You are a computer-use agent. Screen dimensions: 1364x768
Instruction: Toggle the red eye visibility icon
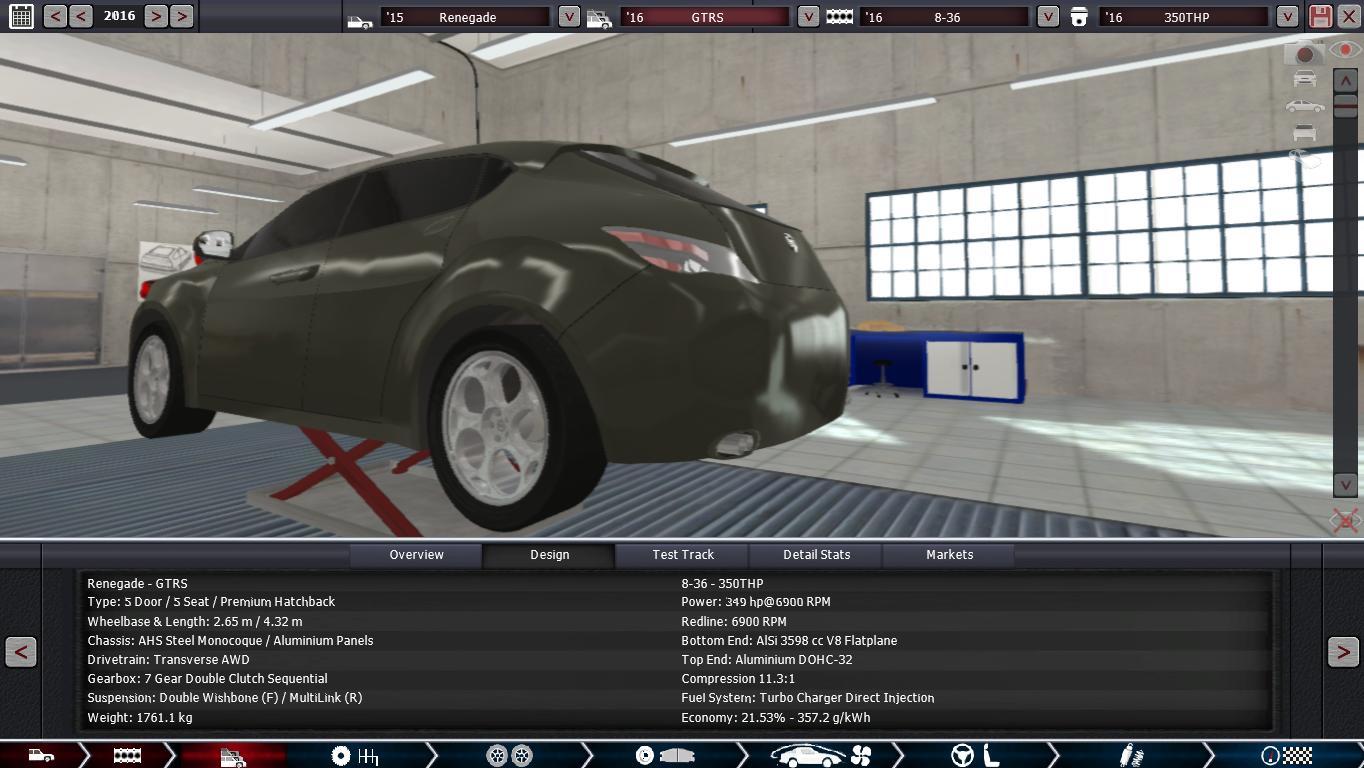pyautogui.click(x=1346, y=50)
